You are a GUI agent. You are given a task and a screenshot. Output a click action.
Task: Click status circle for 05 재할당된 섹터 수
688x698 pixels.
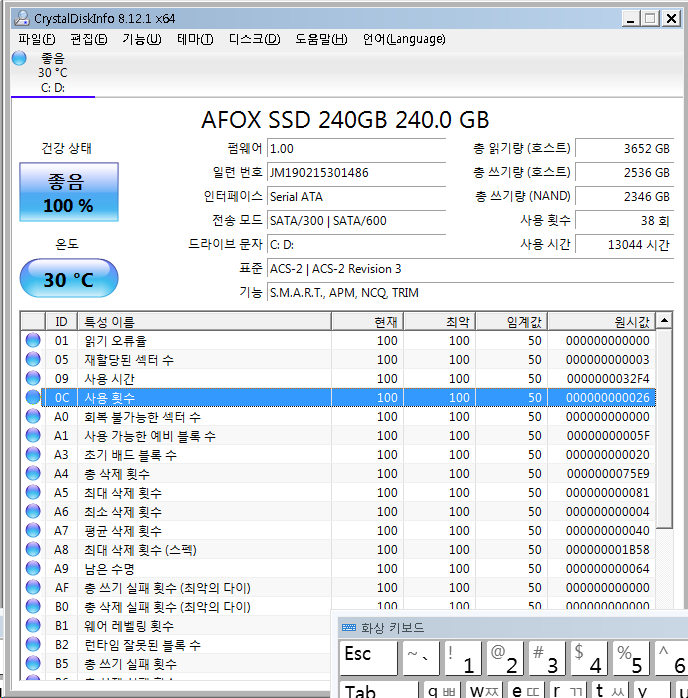tap(33, 359)
